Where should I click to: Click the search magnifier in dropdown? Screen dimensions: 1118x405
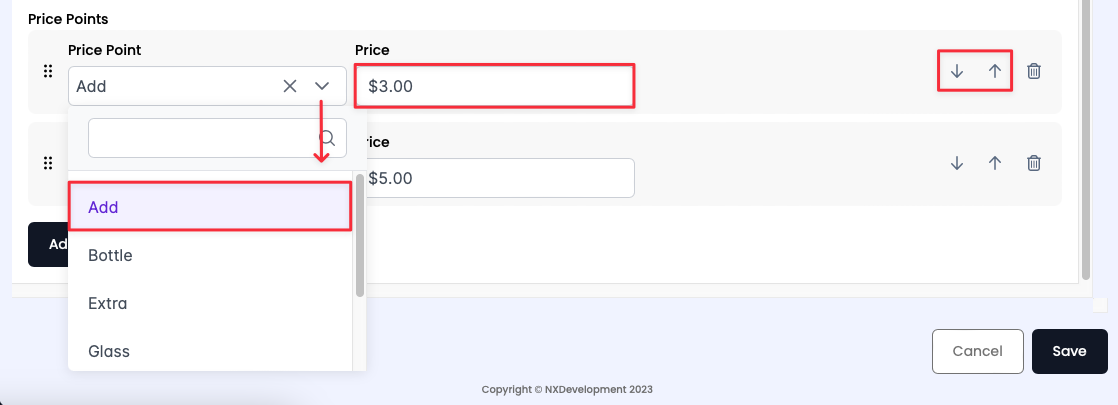click(x=327, y=138)
